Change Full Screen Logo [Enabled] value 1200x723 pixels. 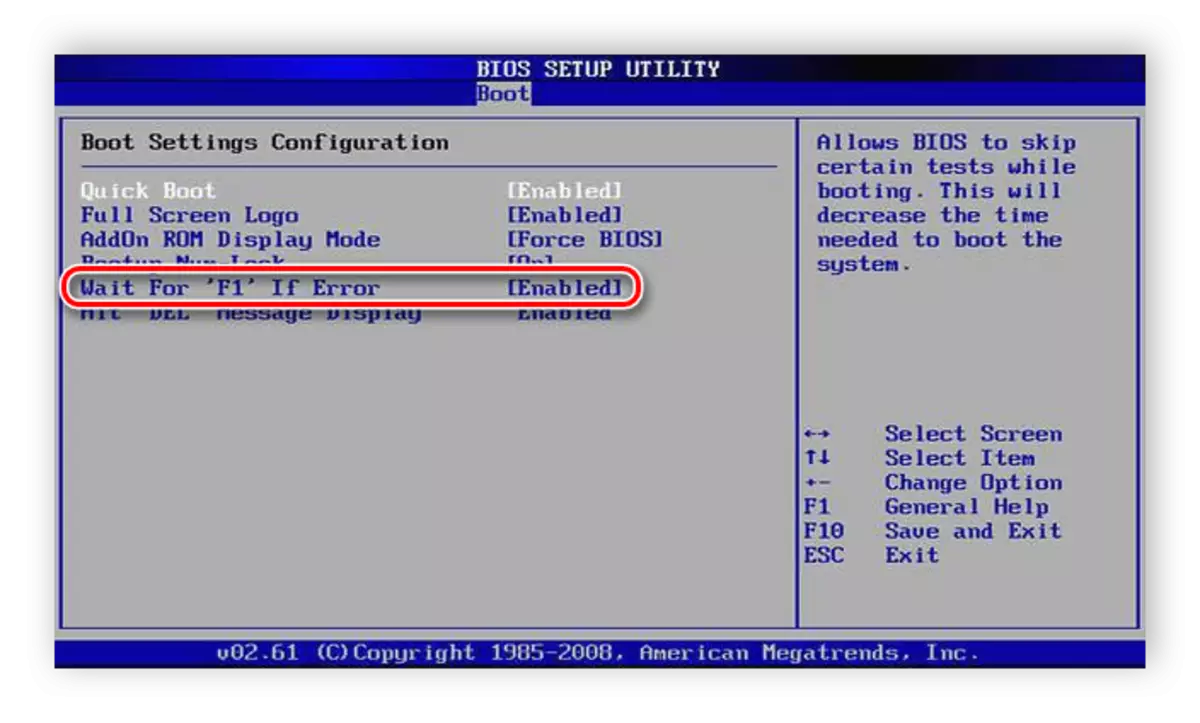[x=565, y=215]
